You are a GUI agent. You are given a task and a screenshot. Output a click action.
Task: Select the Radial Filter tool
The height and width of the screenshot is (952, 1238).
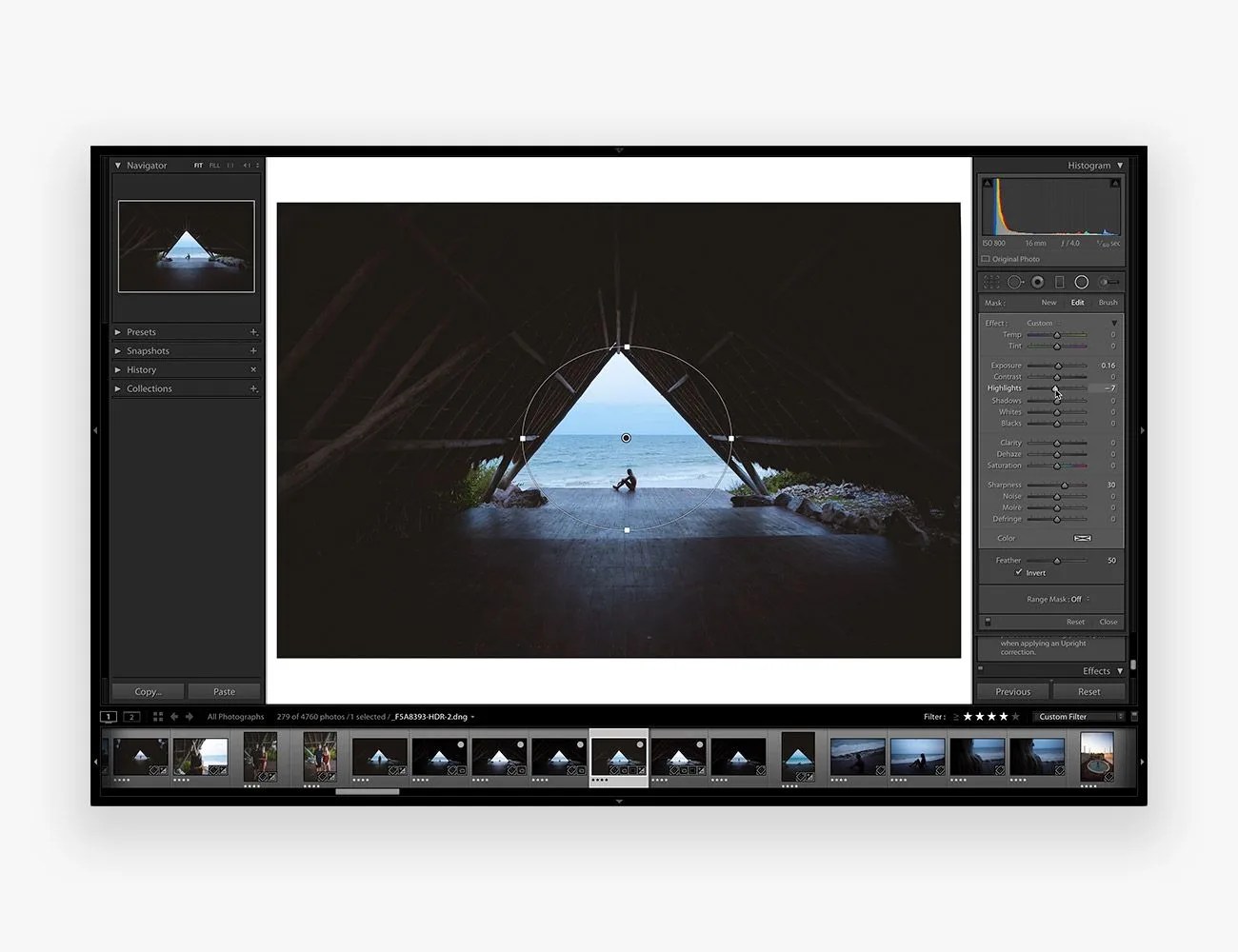1082,282
